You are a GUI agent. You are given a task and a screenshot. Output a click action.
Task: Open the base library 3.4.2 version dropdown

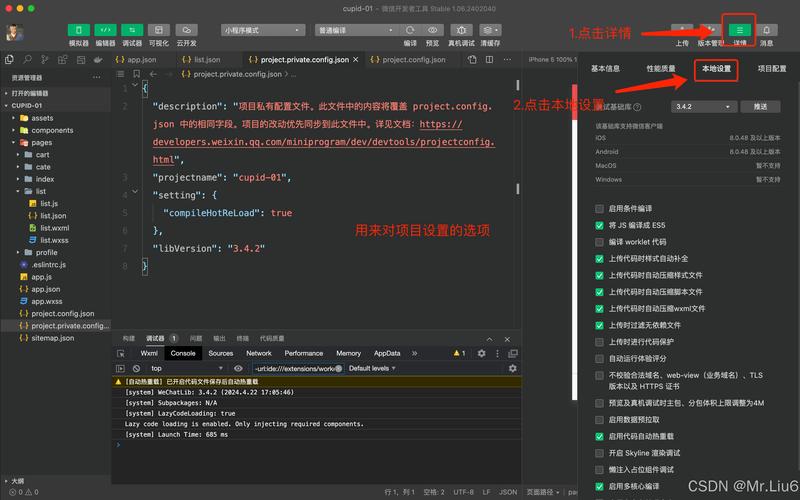[x=704, y=107]
